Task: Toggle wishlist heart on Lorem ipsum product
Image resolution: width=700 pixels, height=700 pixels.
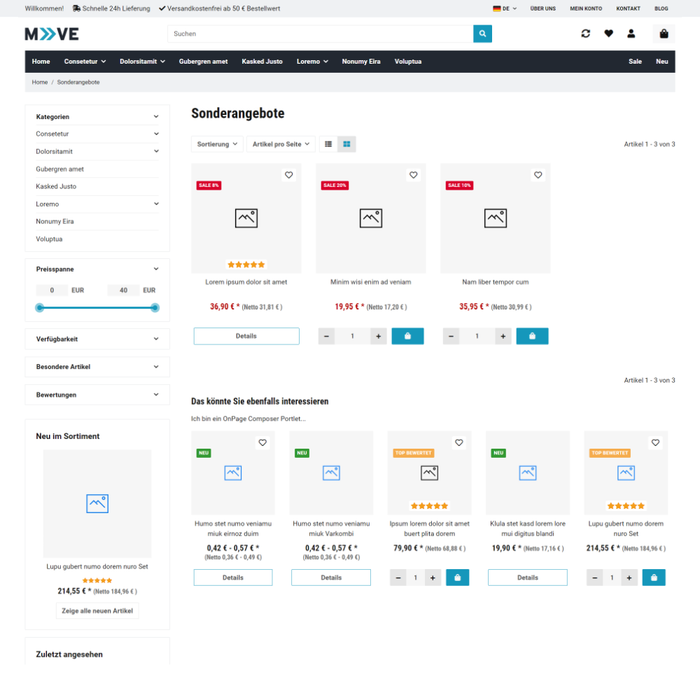Action: (289, 175)
